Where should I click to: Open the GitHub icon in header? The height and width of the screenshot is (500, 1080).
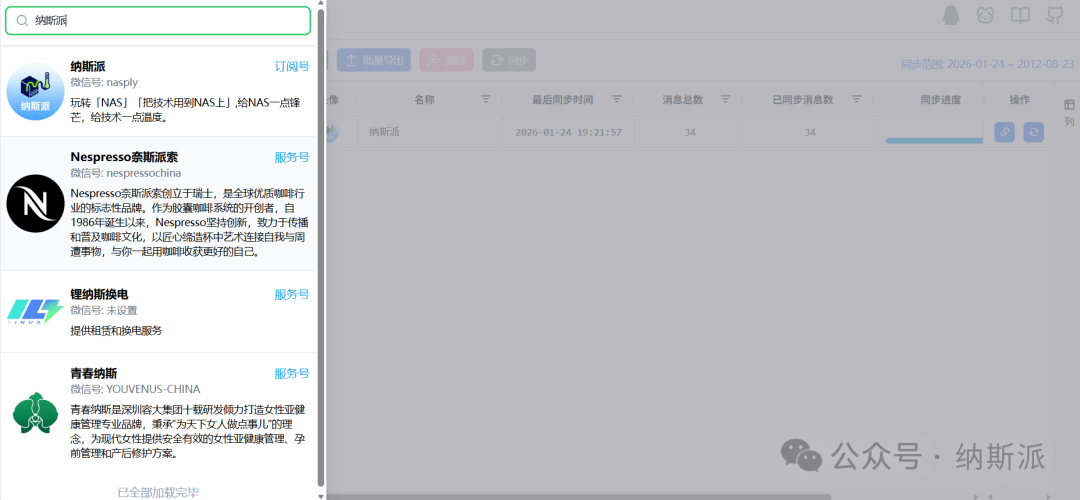point(1054,15)
